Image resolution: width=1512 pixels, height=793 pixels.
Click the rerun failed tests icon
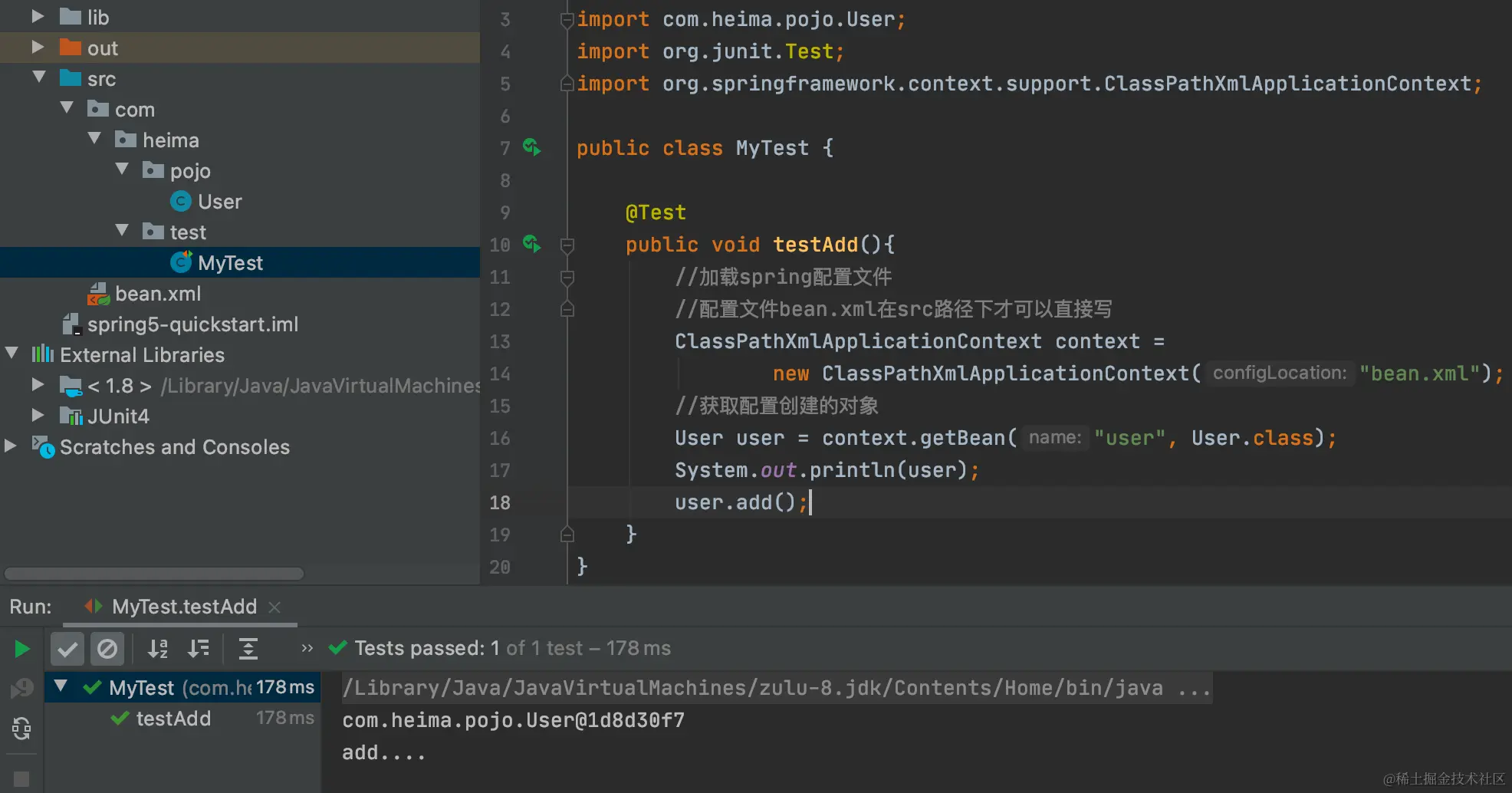click(22, 688)
